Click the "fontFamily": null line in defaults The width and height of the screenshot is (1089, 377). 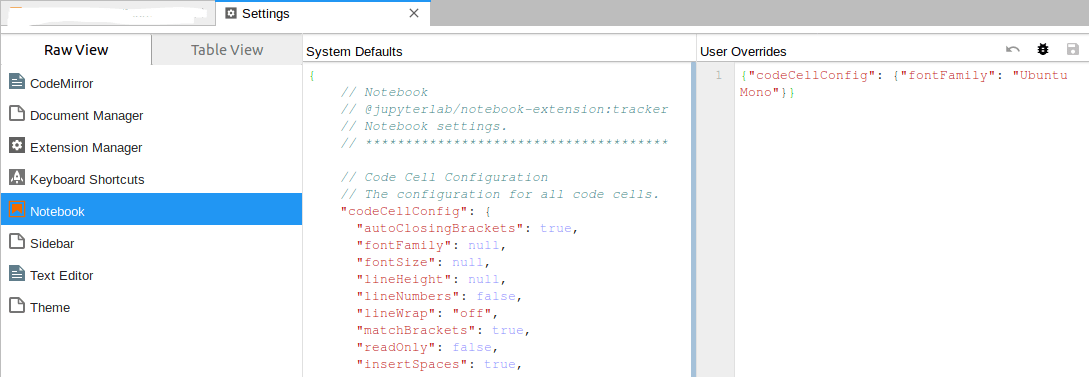[431, 245]
